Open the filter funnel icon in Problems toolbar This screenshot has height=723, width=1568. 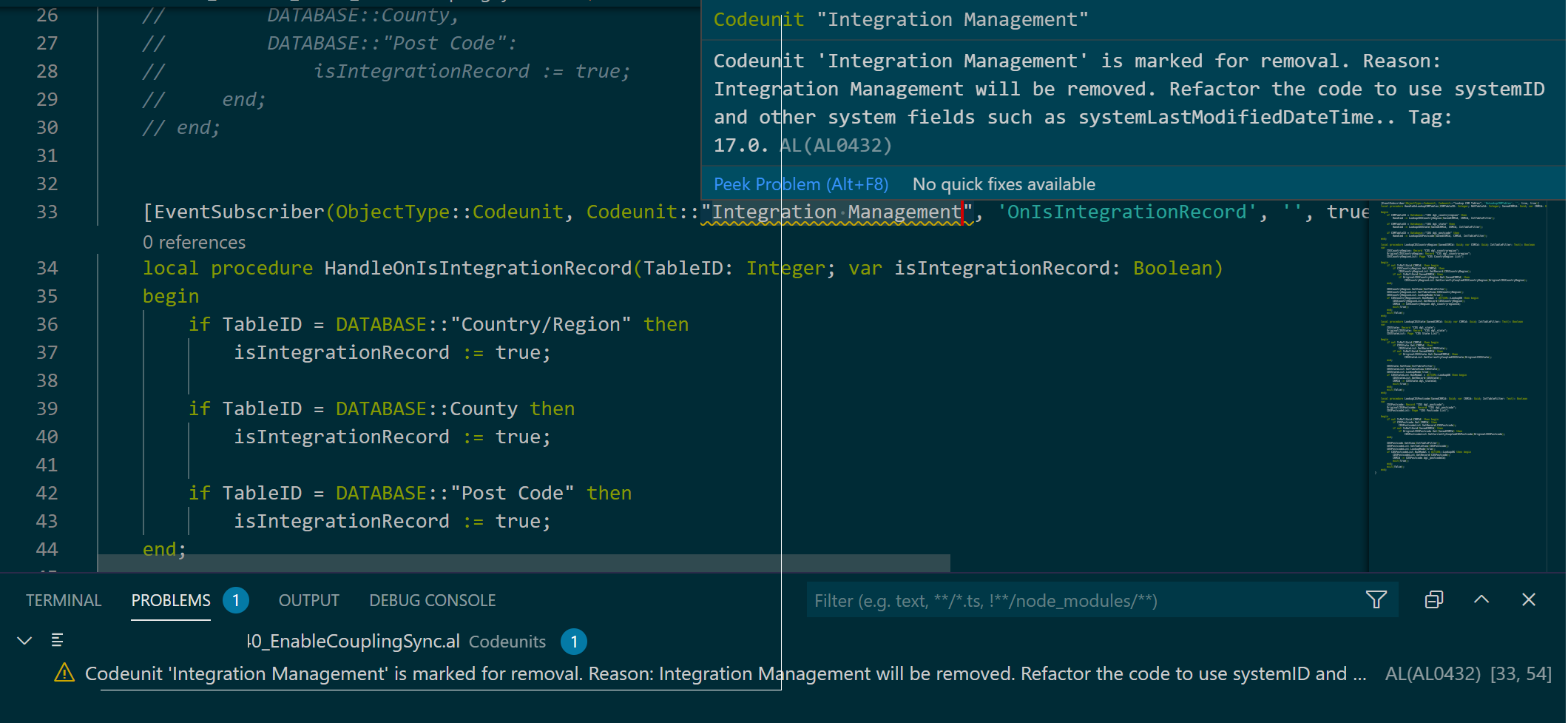tap(1376, 599)
